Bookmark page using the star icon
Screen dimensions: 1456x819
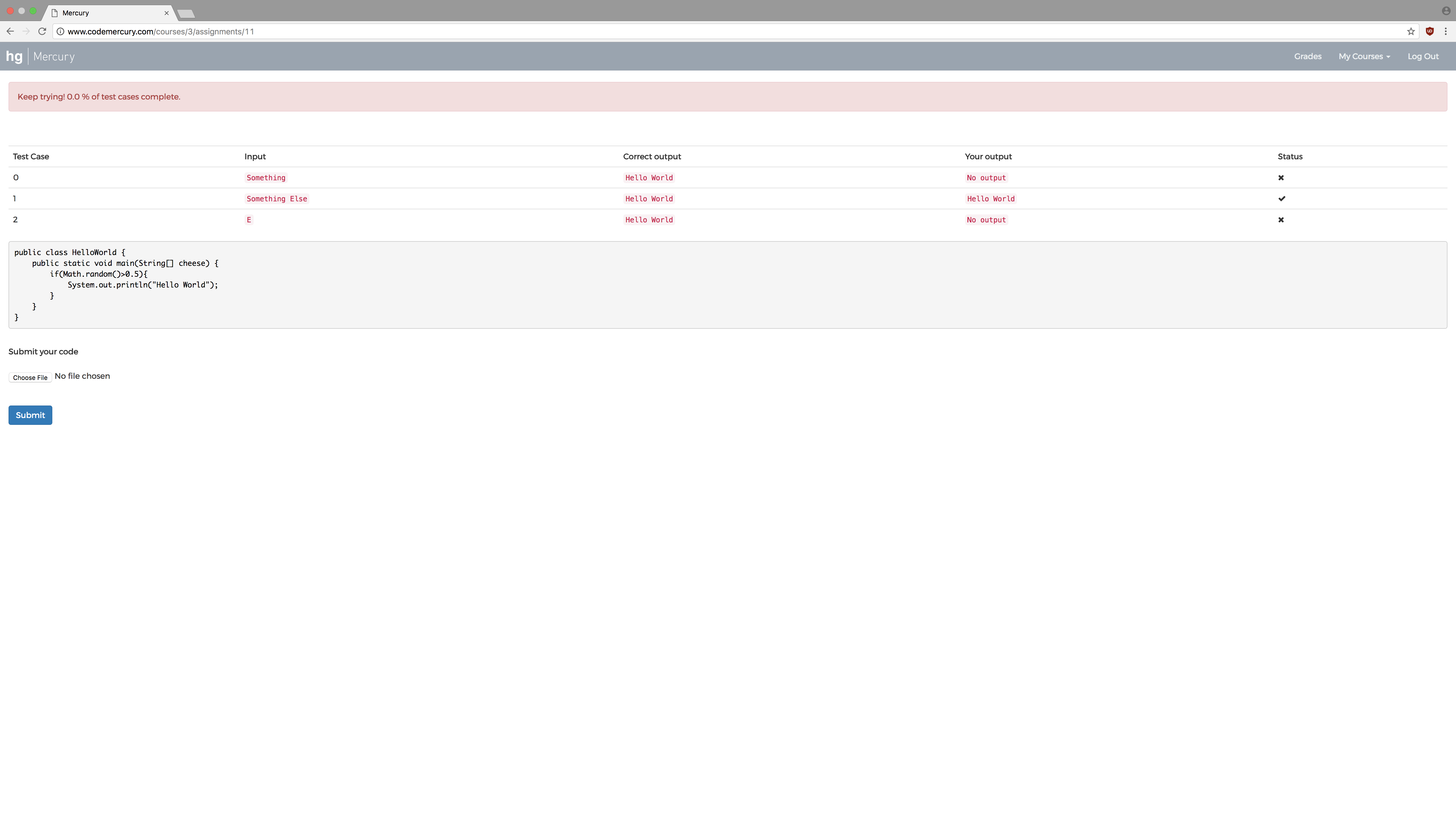pyautogui.click(x=1411, y=32)
